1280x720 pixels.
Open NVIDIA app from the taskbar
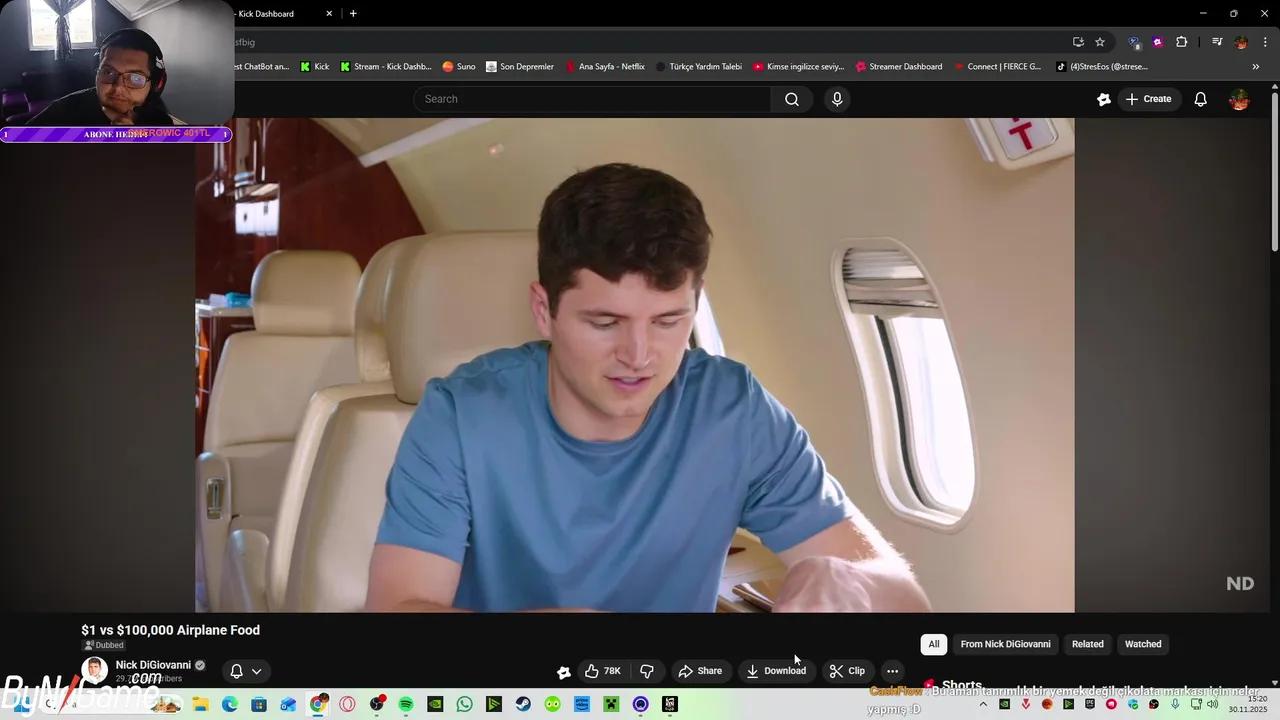click(435, 704)
